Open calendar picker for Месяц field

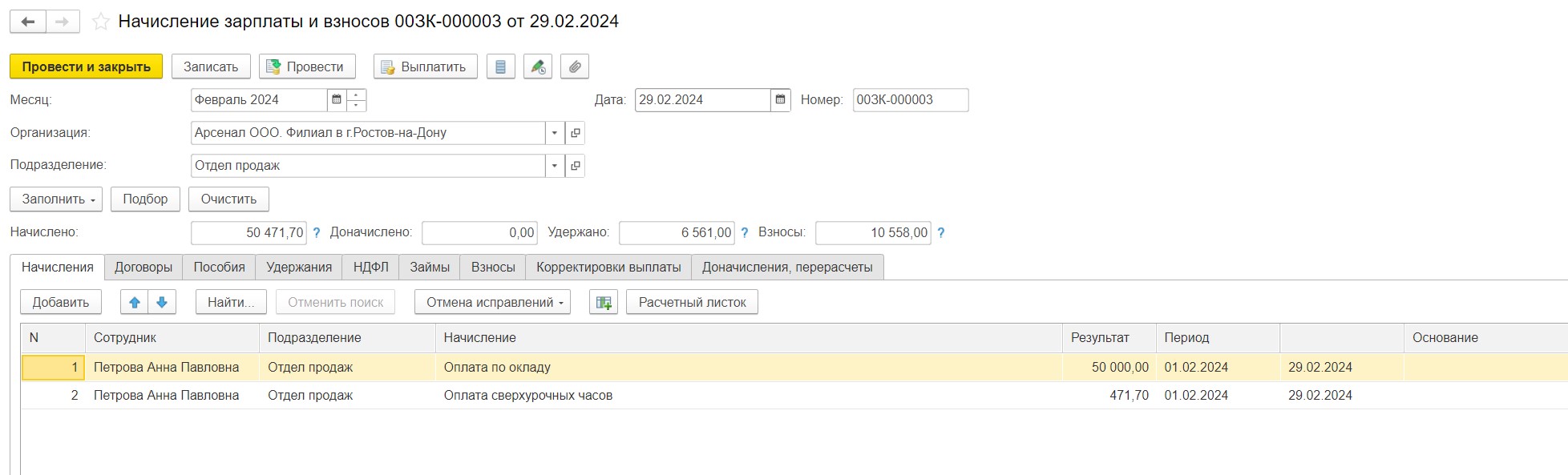click(337, 100)
